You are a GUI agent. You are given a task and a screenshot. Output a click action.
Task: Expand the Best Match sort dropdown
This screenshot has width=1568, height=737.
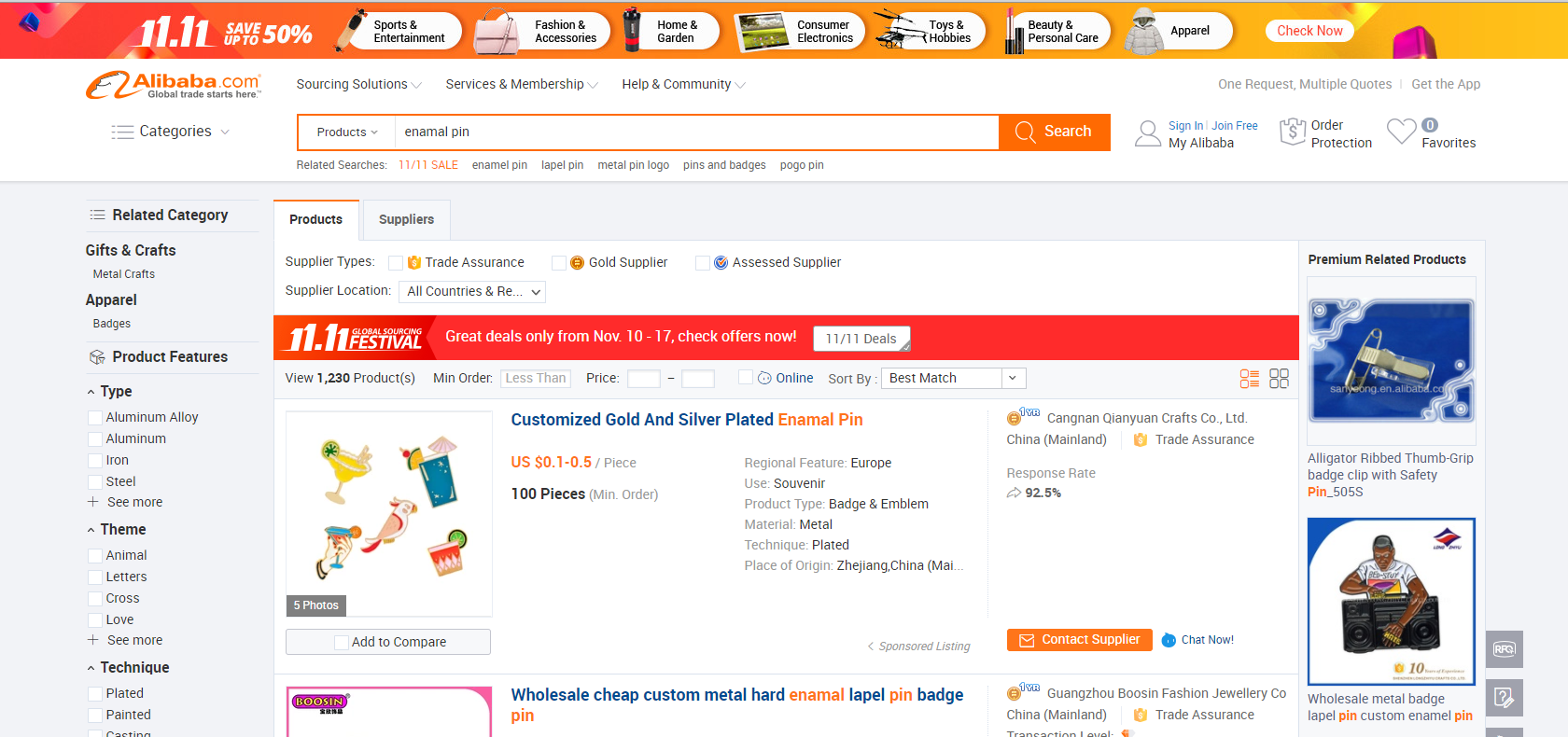(954, 378)
